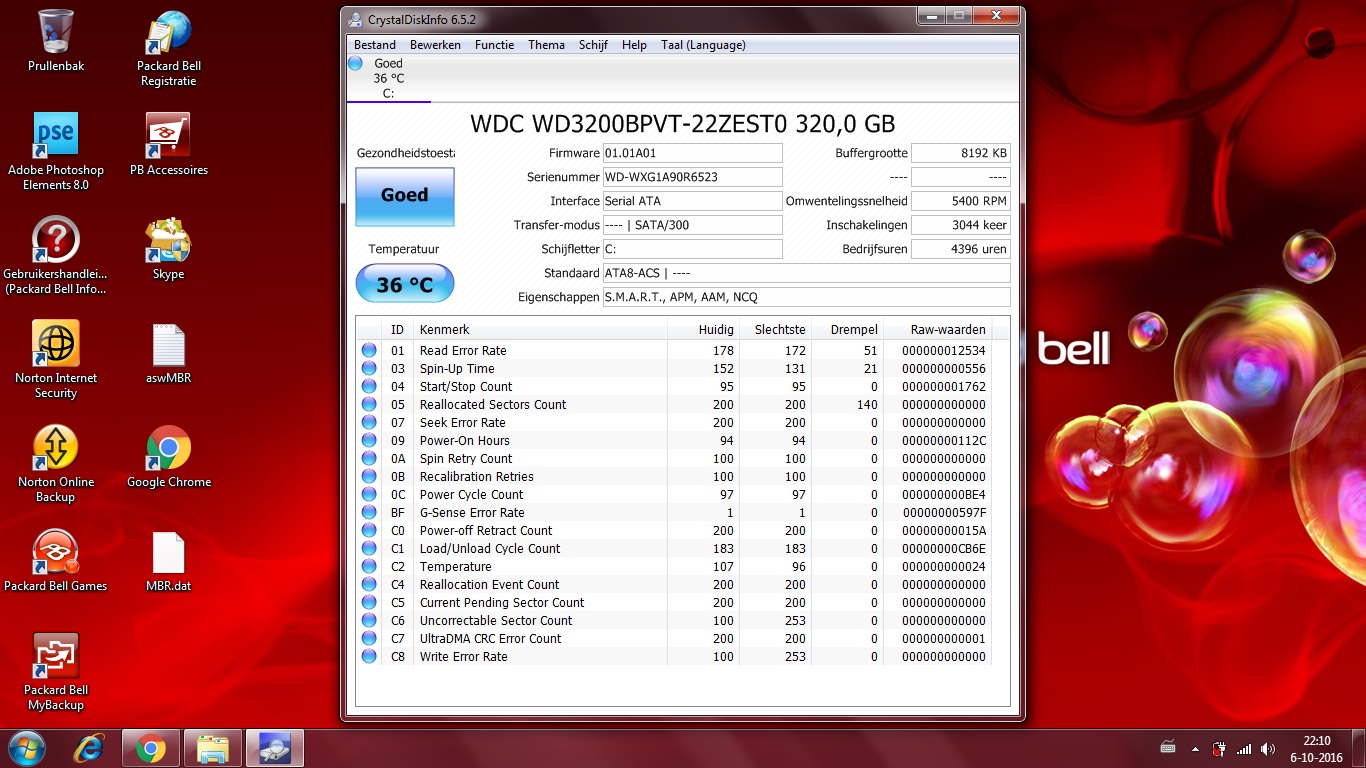Screen dimensions: 1366x768
Task: Click the drive model title WDC WD3200BPVT
Action: point(683,124)
